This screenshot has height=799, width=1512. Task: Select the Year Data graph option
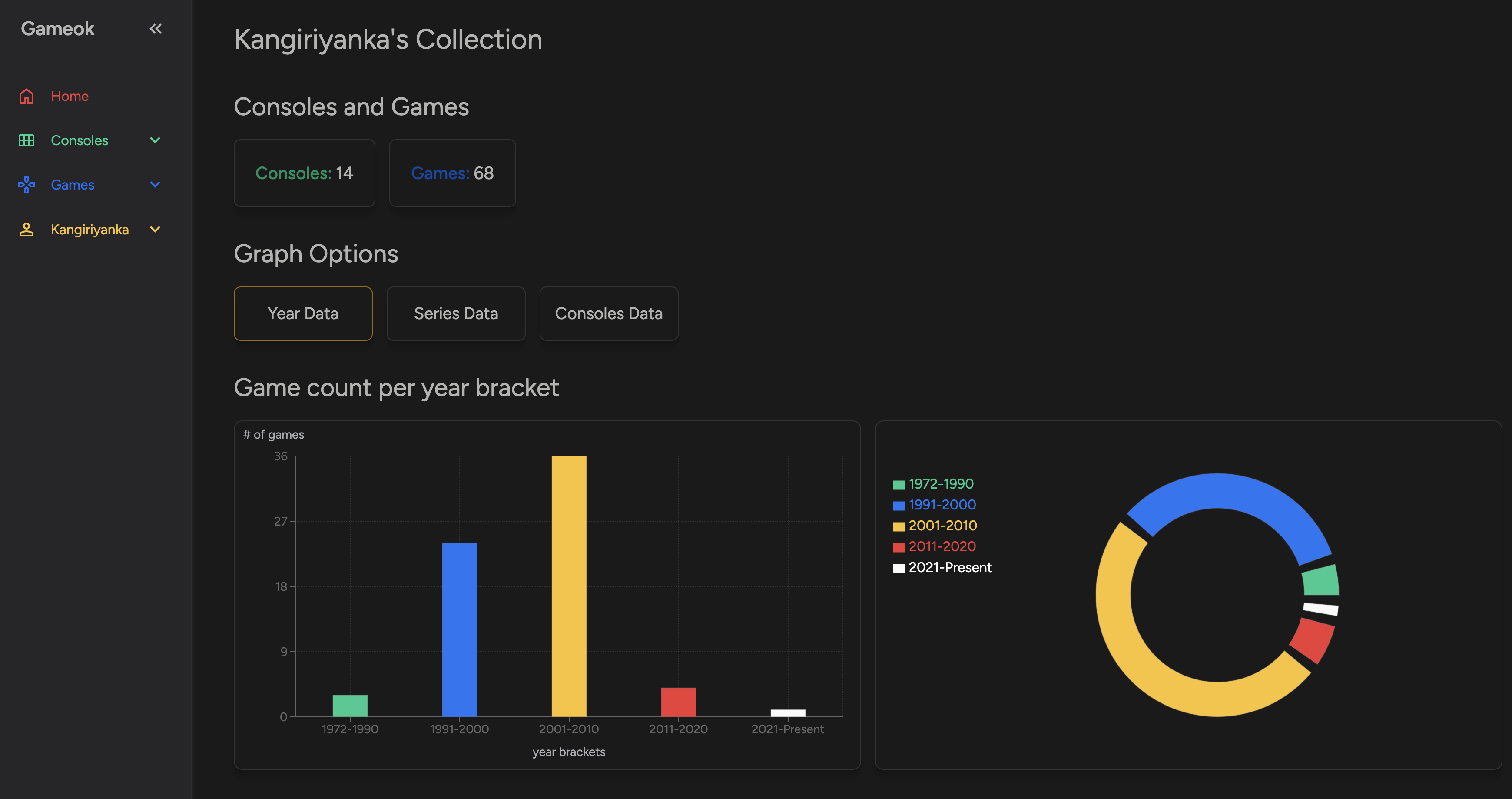(303, 313)
